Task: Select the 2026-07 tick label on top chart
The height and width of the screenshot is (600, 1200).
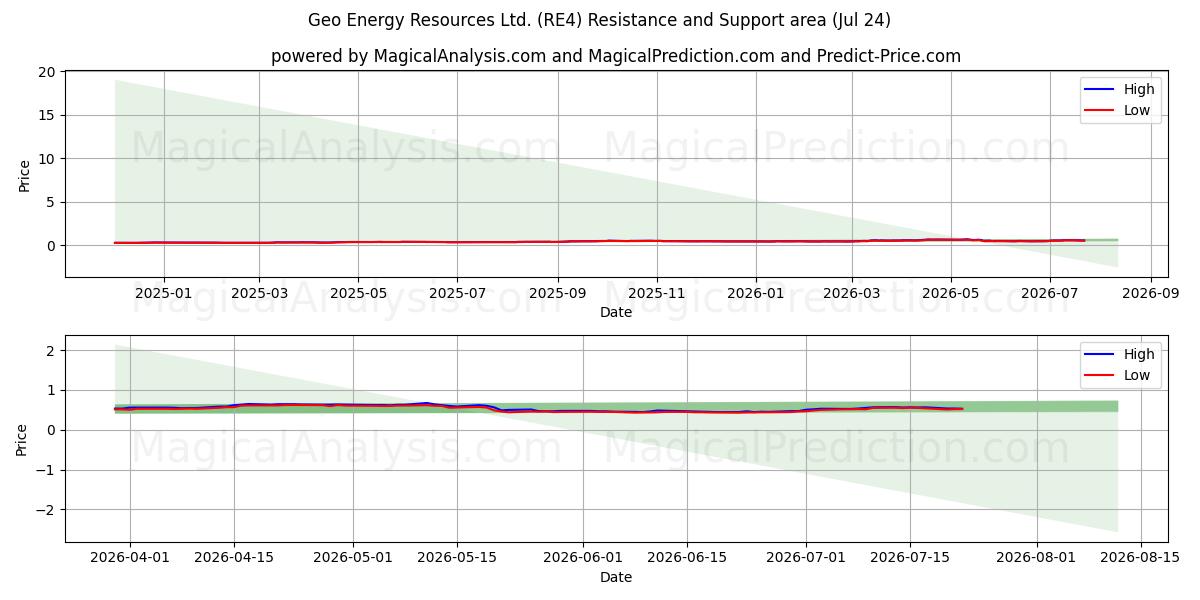Action: tap(1050, 293)
